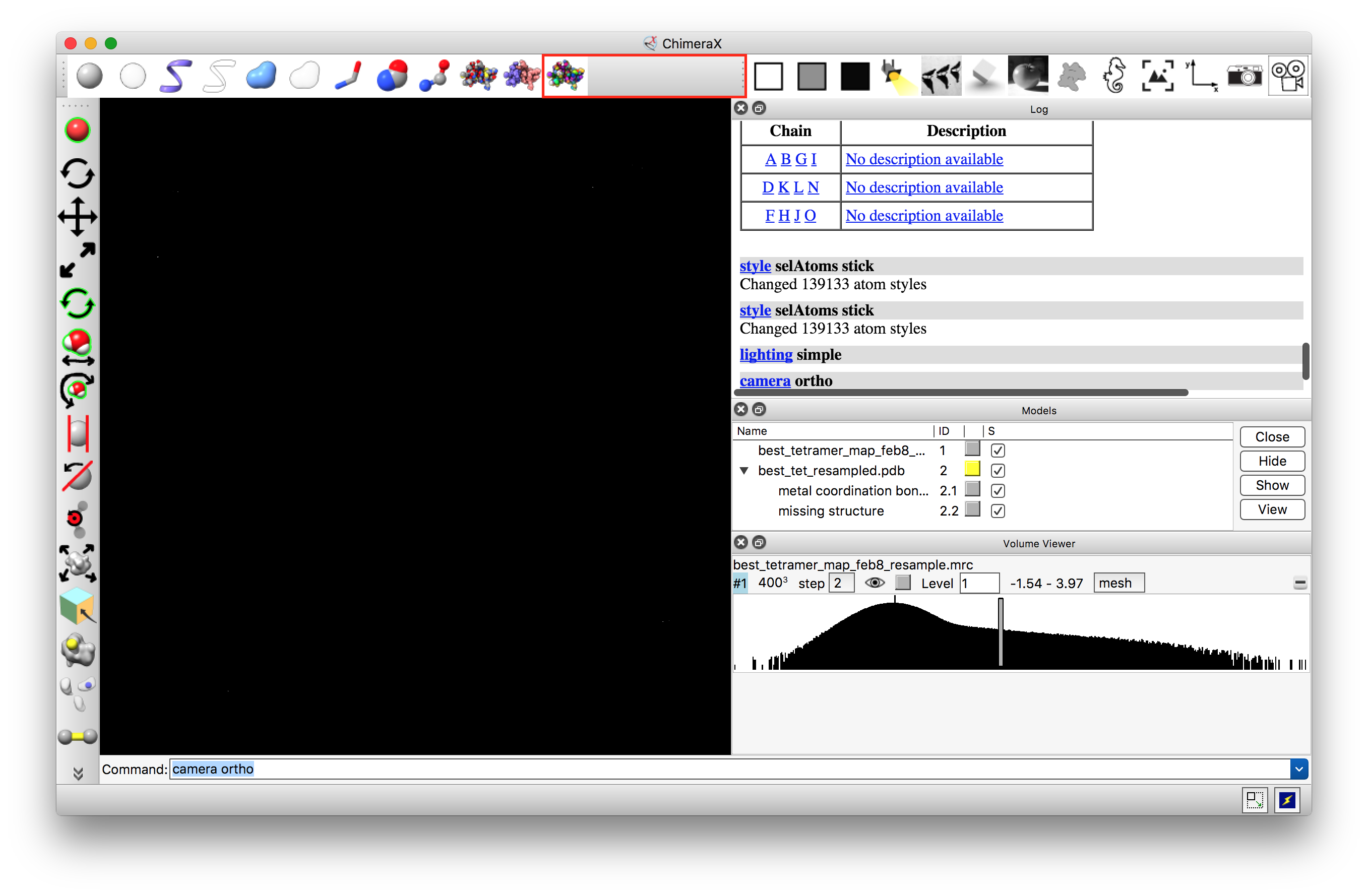The image size is (1368, 896).
Task: Click the 'style' command link in log
Action: click(x=755, y=266)
